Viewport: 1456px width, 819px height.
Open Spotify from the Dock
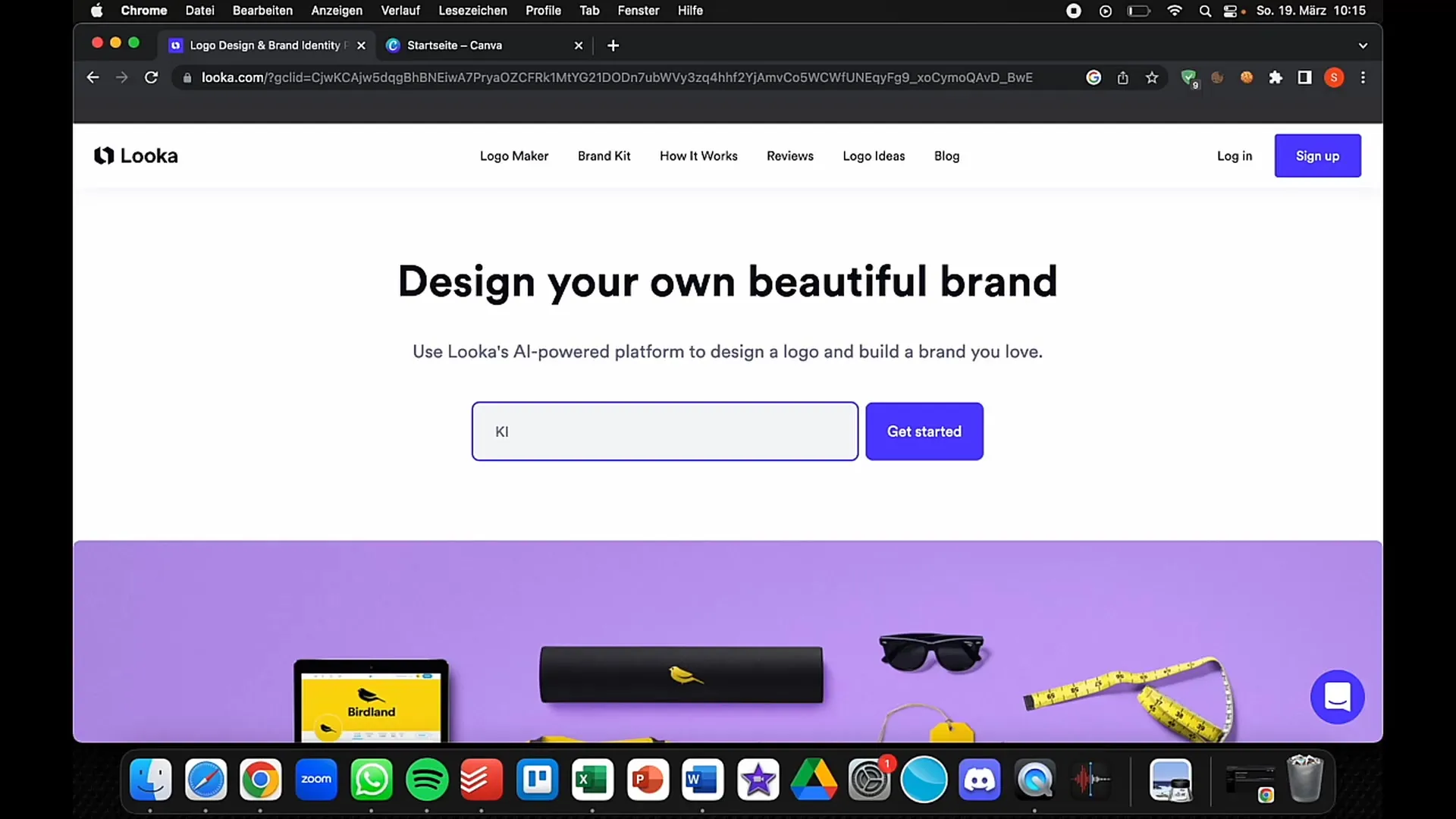427,780
